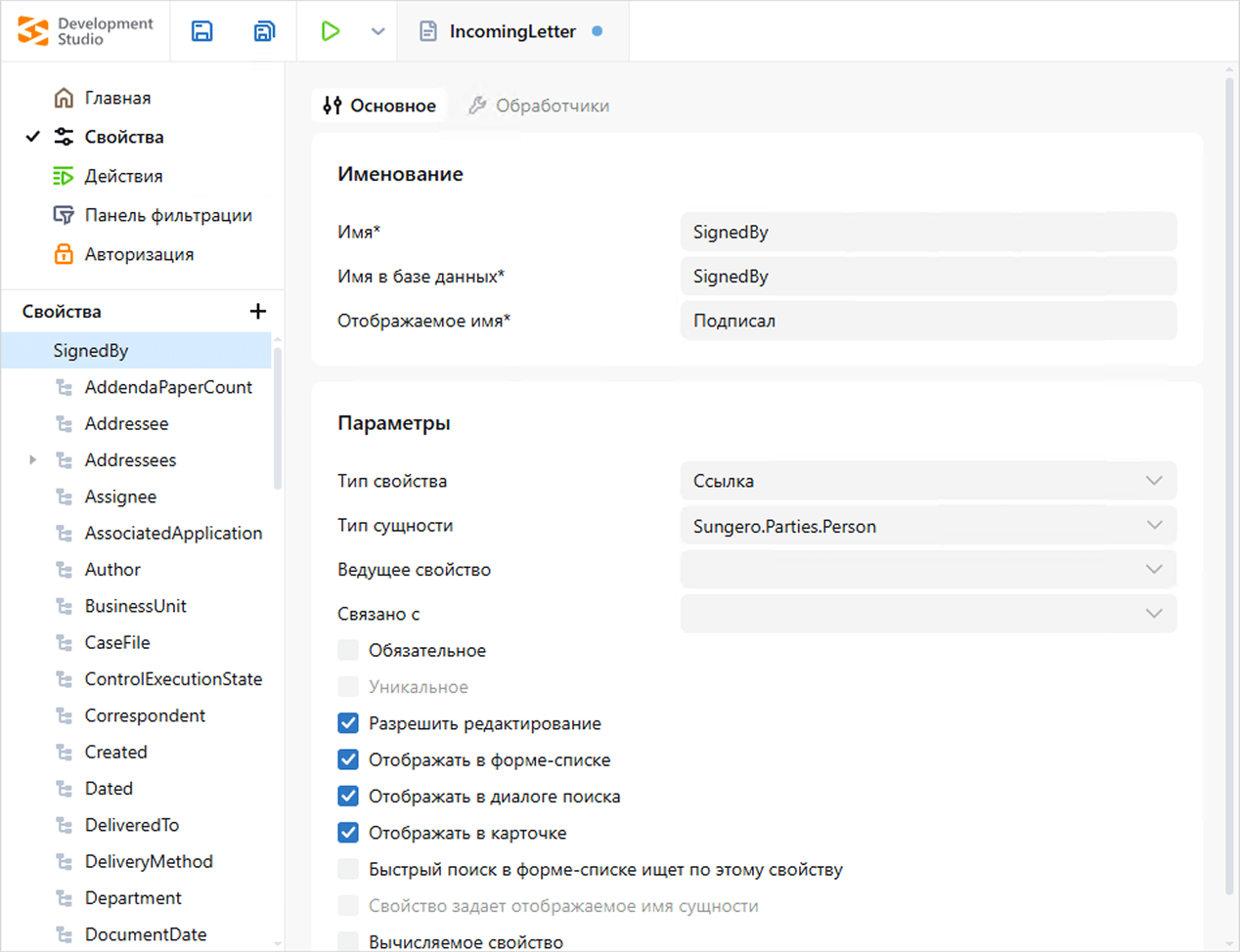1240x952 pixels.
Task: Add a new property with plus icon
Action: coord(258,311)
